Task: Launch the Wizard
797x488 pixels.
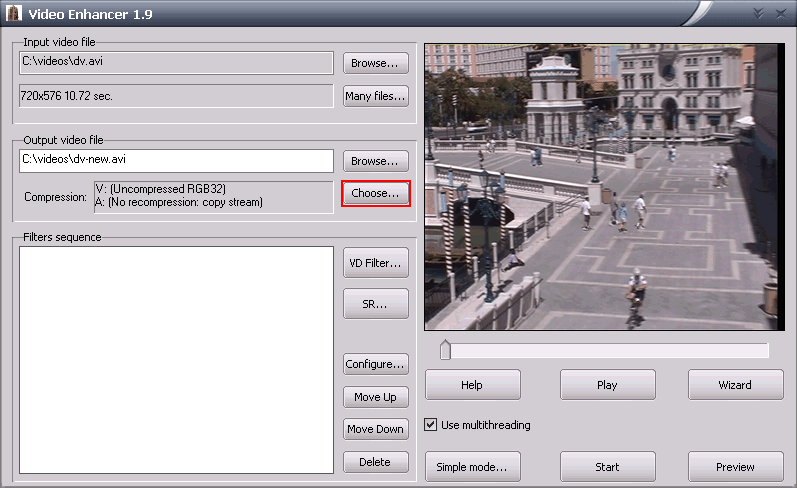Action: pos(735,385)
